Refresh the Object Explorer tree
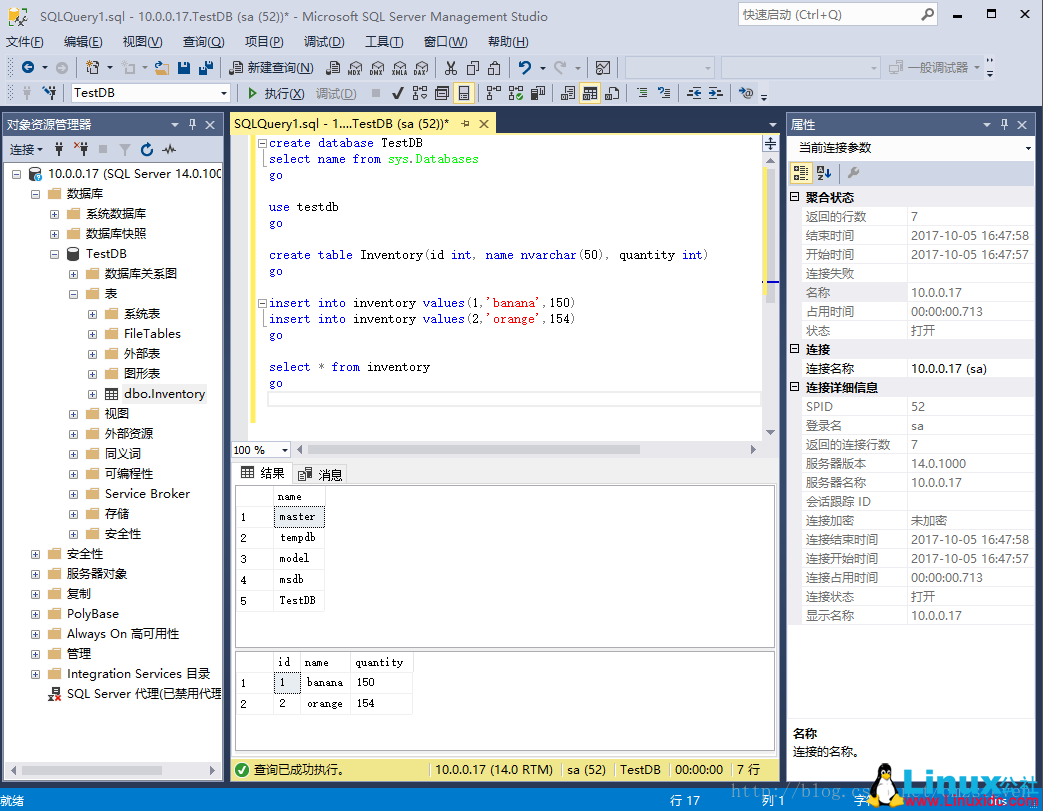The width and height of the screenshot is (1043, 811). pos(147,148)
